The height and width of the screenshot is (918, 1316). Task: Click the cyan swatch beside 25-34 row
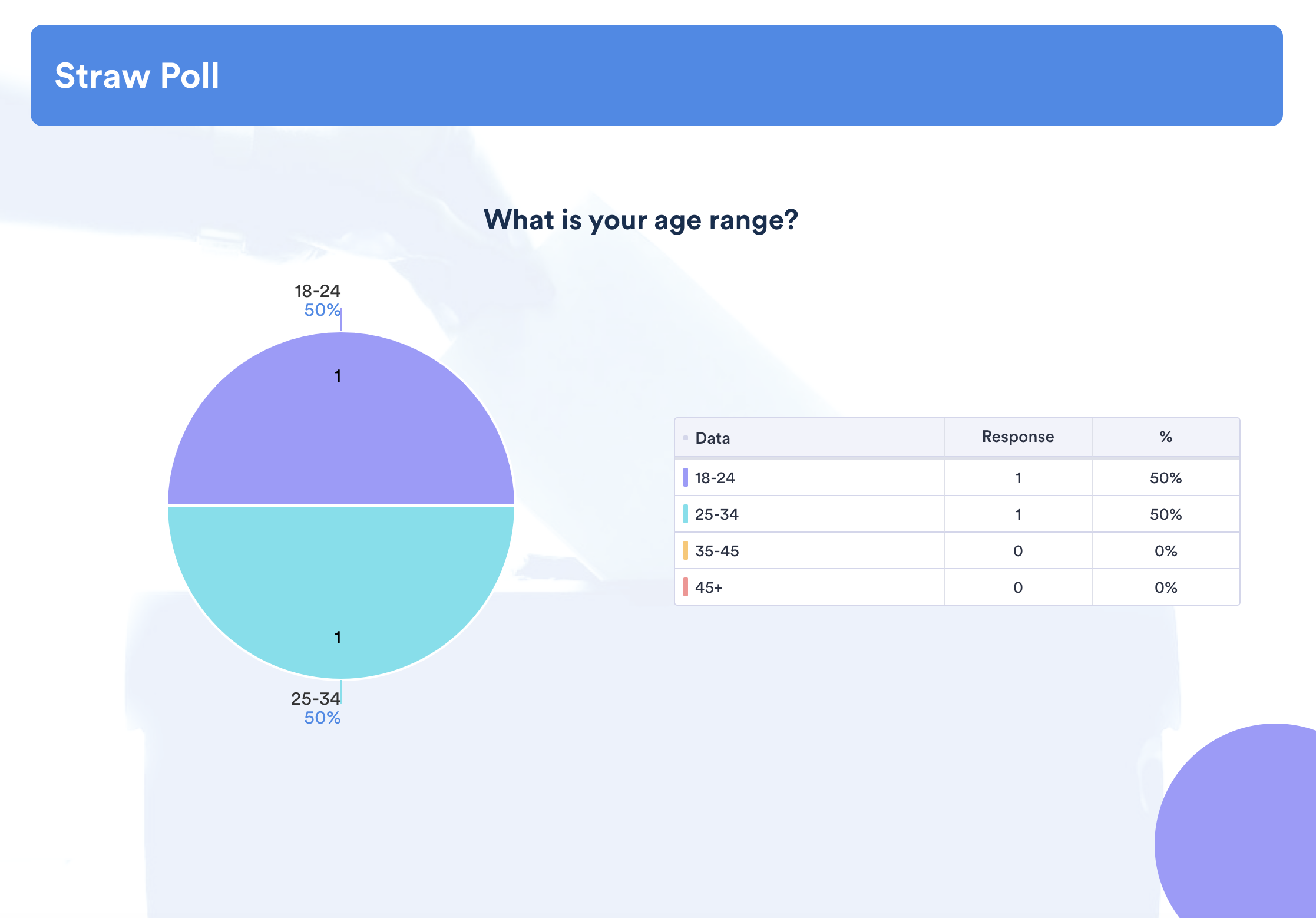click(x=685, y=514)
